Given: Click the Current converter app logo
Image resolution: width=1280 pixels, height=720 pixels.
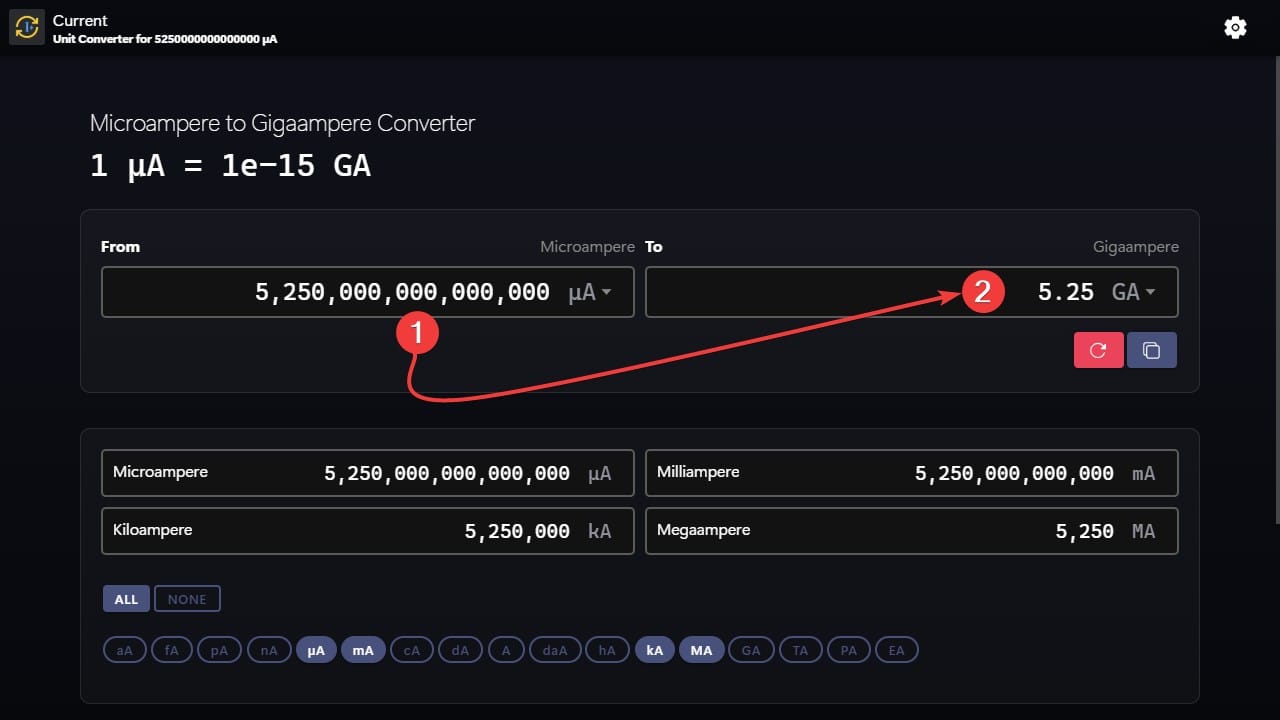Looking at the screenshot, I should (26, 27).
